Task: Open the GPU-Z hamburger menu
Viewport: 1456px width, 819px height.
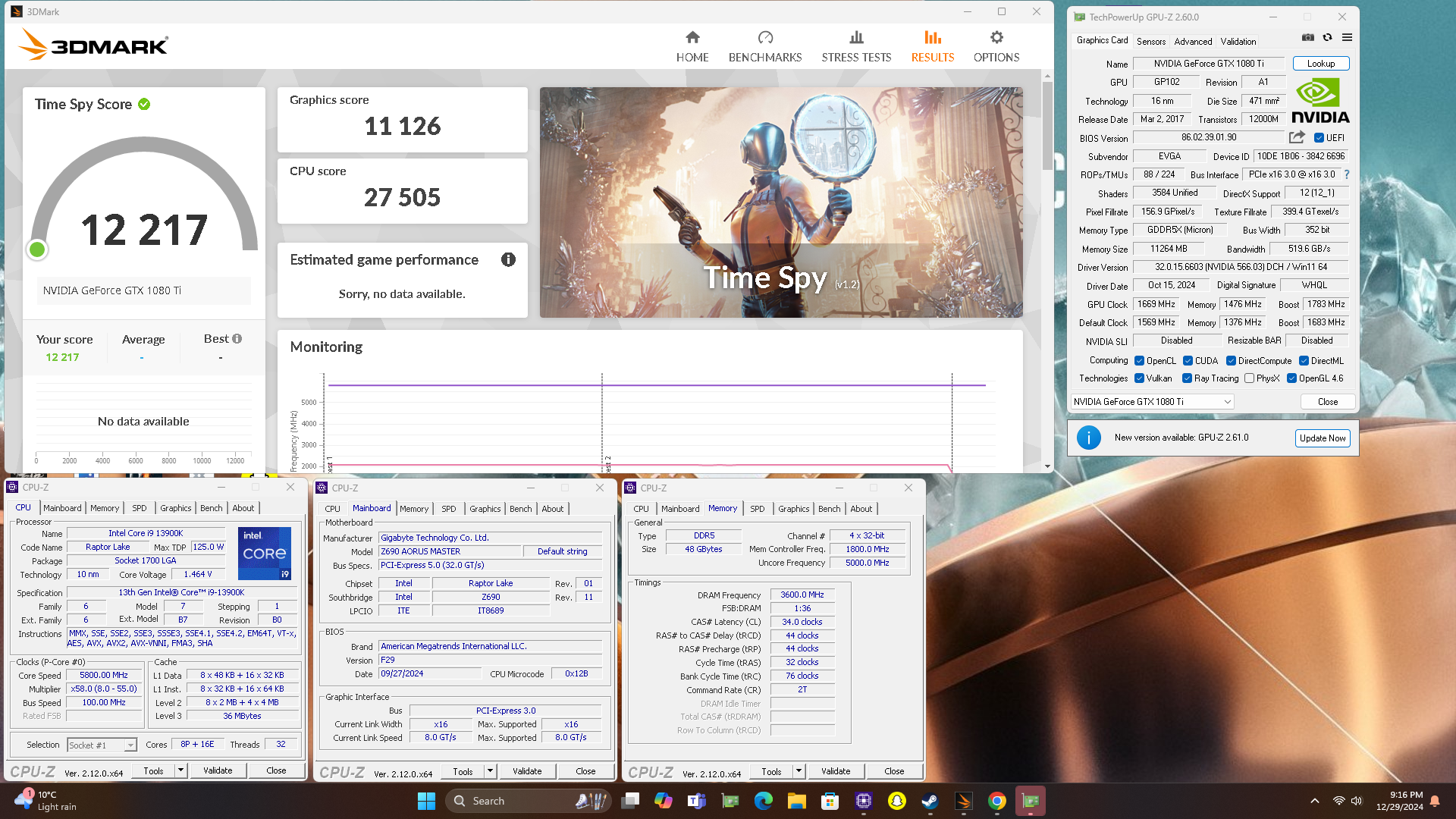Action: point(1347,37)
